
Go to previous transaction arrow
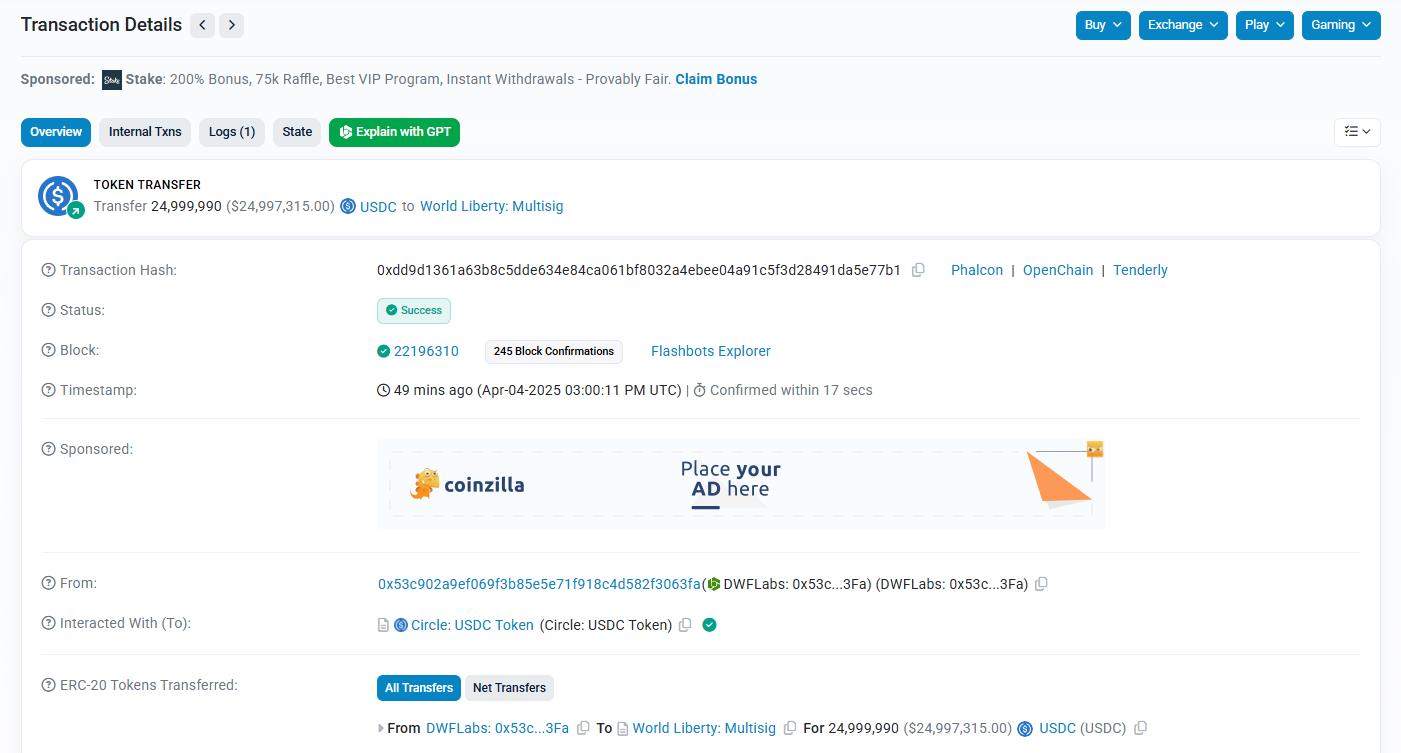203,25
